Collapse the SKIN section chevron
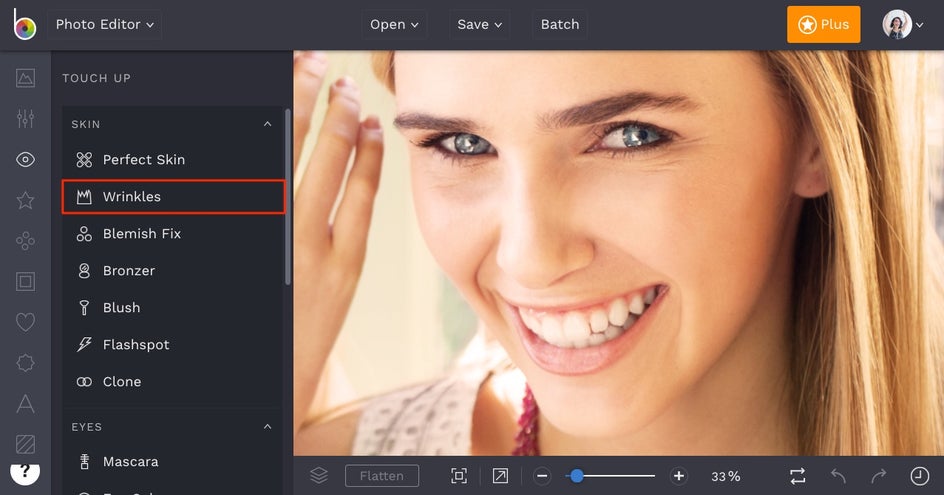Viewport: 944px width, 495px height. [x=267, y=124]
